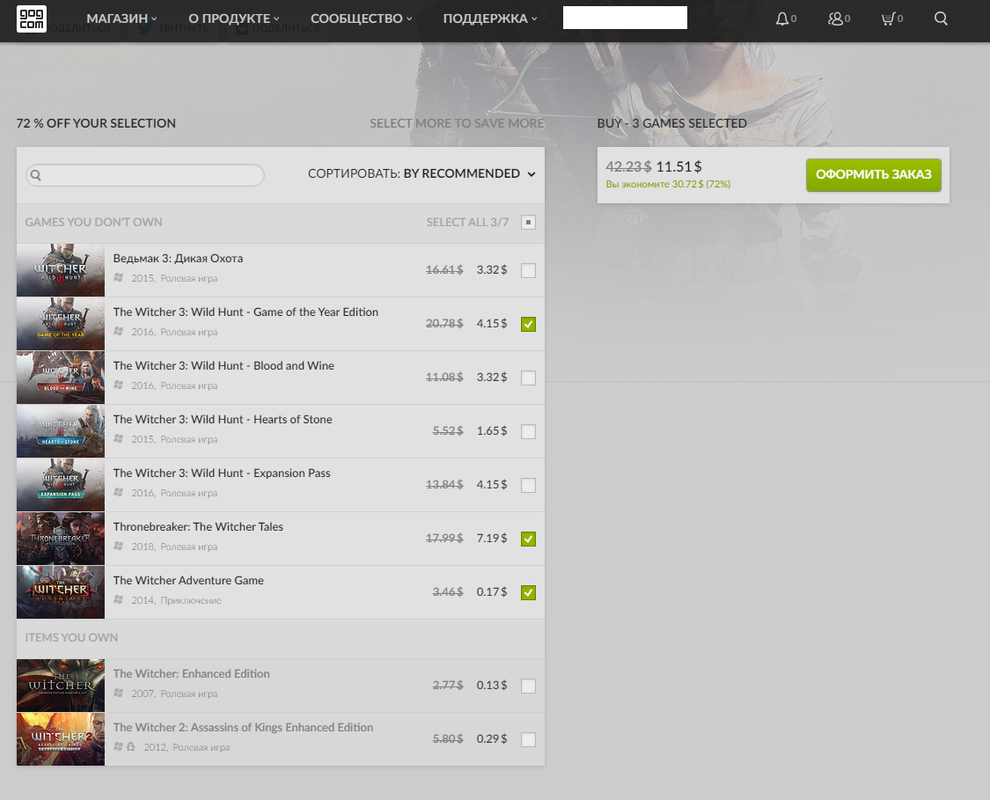Click the Blood and Wine cover thumbnail
Image resolution: width=990 pixels, height=800 pixels.
[x=61, y=378]
